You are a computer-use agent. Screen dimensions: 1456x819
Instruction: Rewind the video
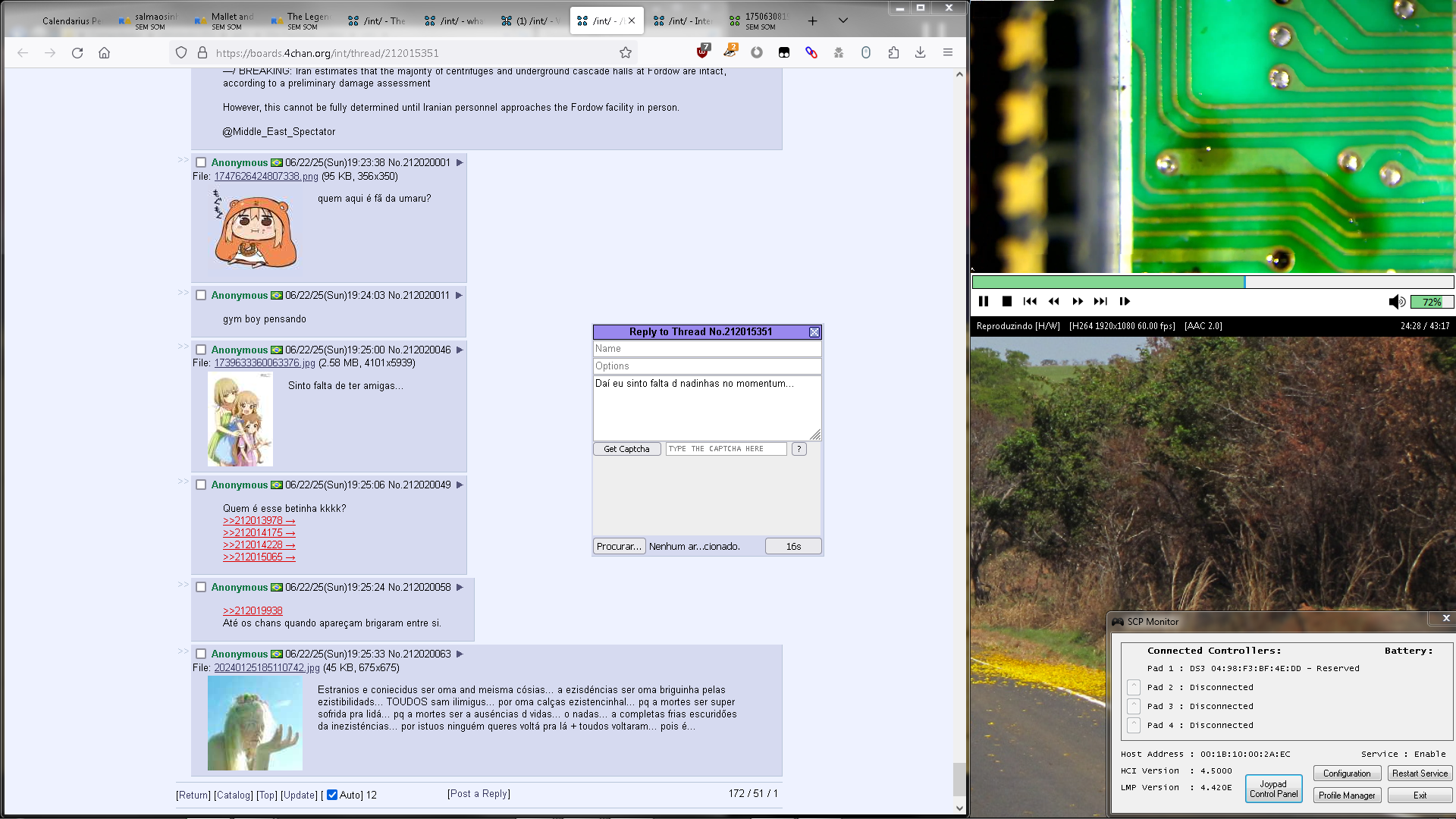click(x=1054, y=302)
